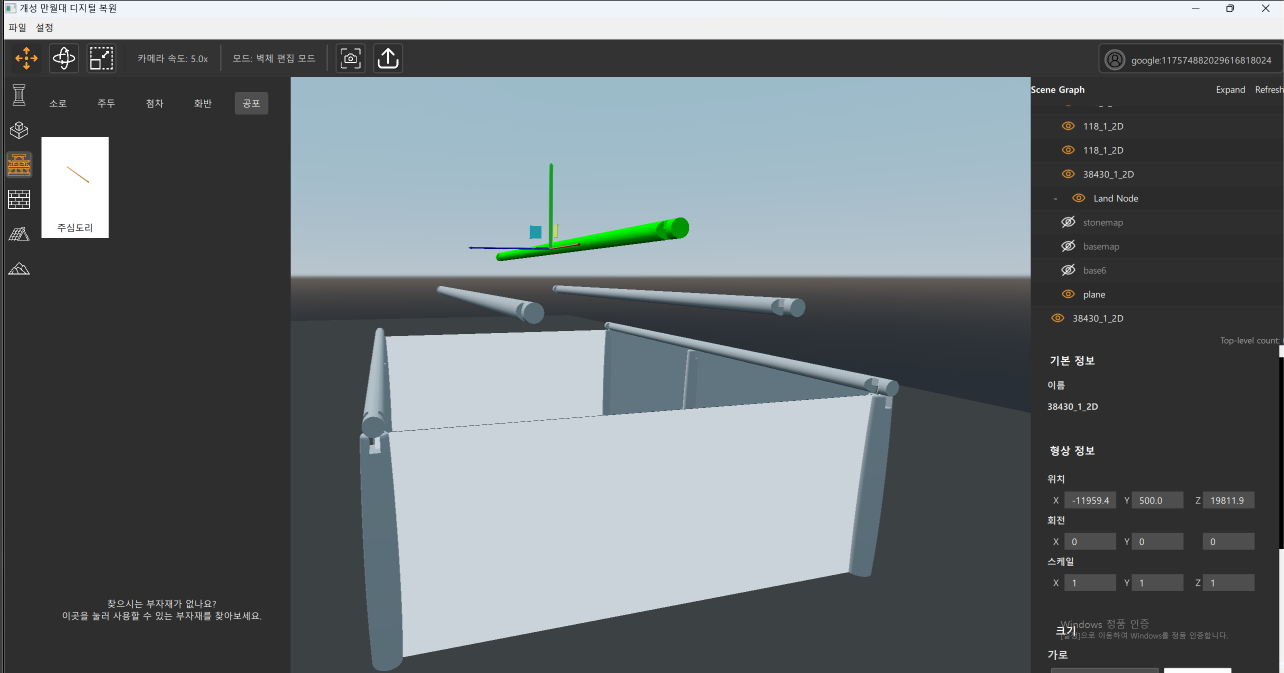Switch to the 주두 tab
The image size is (1284, 673).
pos(106,104)
